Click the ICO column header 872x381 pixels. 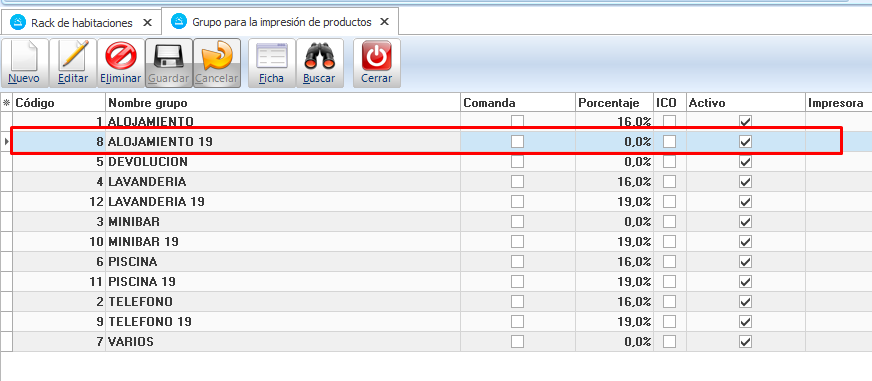[x=670, y=103]
